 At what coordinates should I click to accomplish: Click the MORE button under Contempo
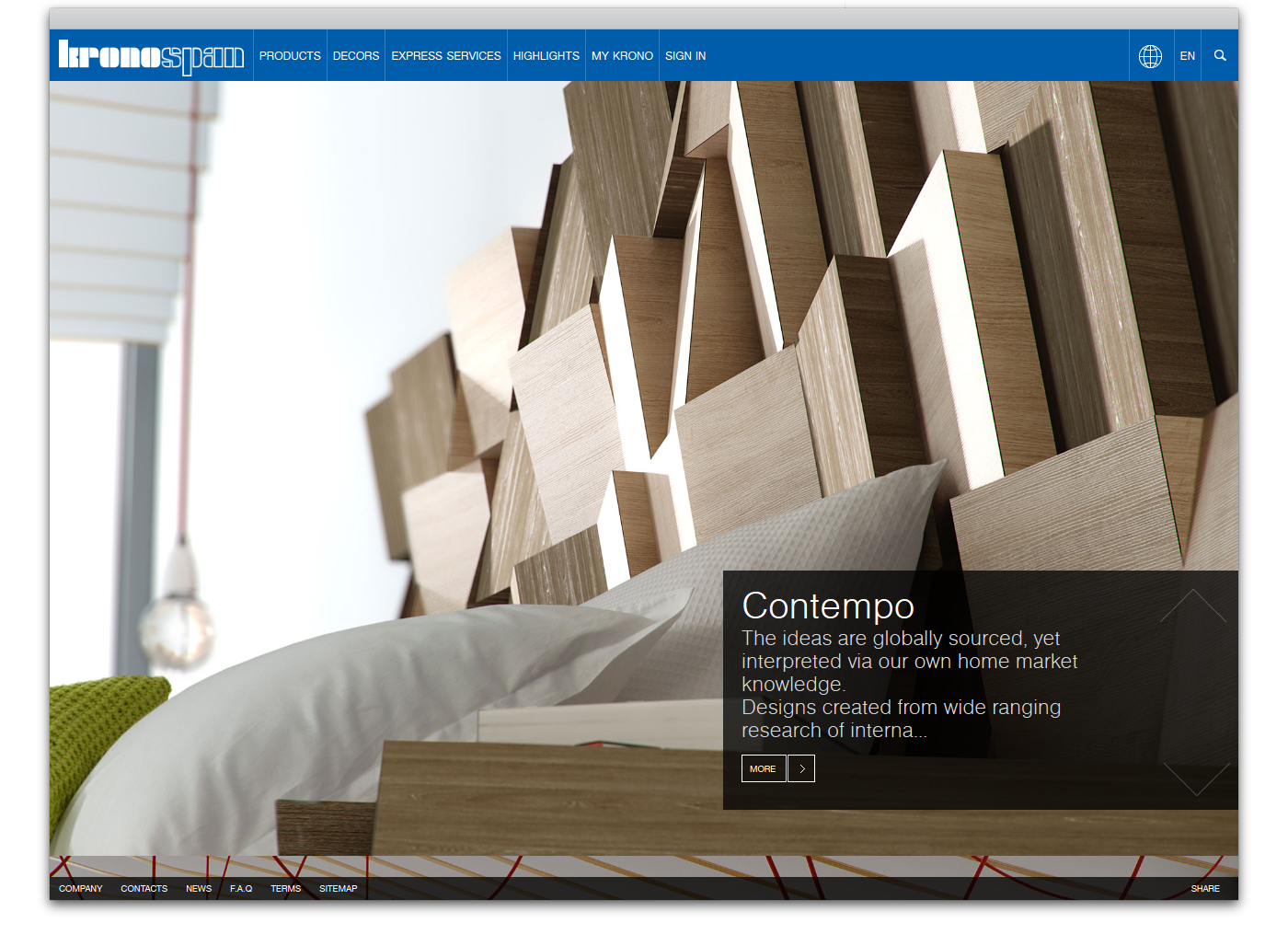[764, 768]
